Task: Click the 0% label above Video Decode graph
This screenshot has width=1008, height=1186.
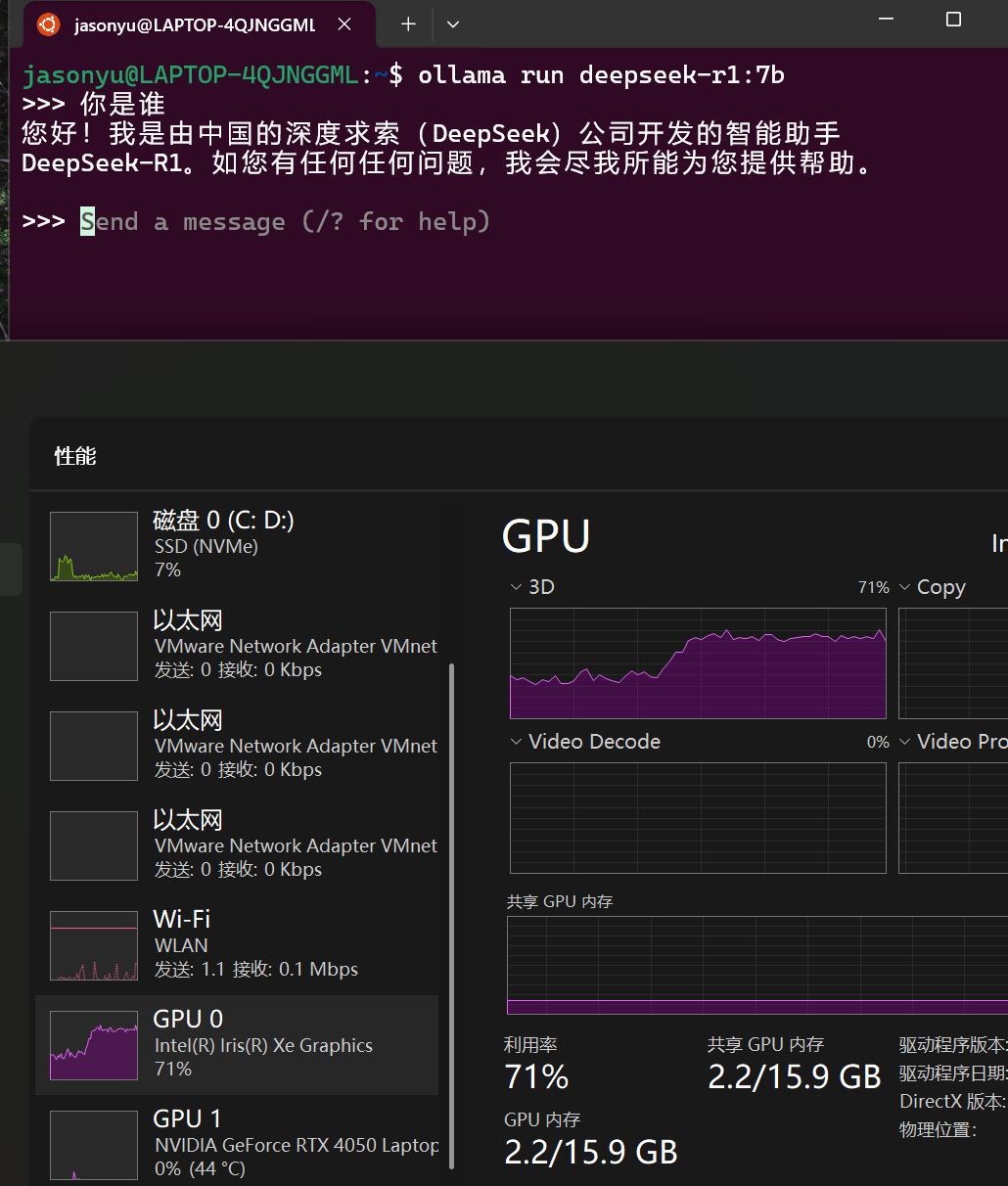Action: [878, 742]
